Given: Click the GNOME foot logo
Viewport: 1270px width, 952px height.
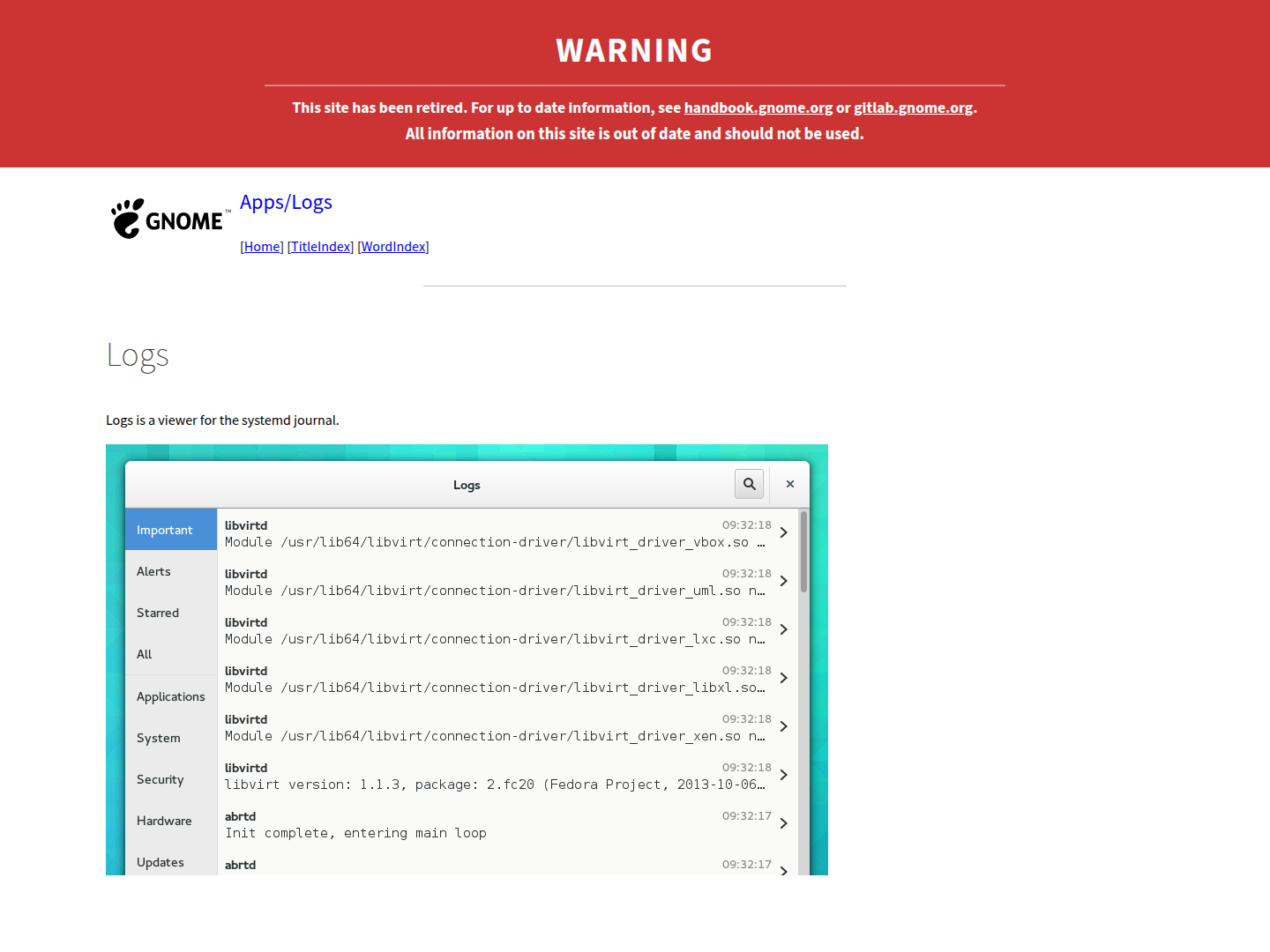Looking at the screenshot, I should click(170, 219).
